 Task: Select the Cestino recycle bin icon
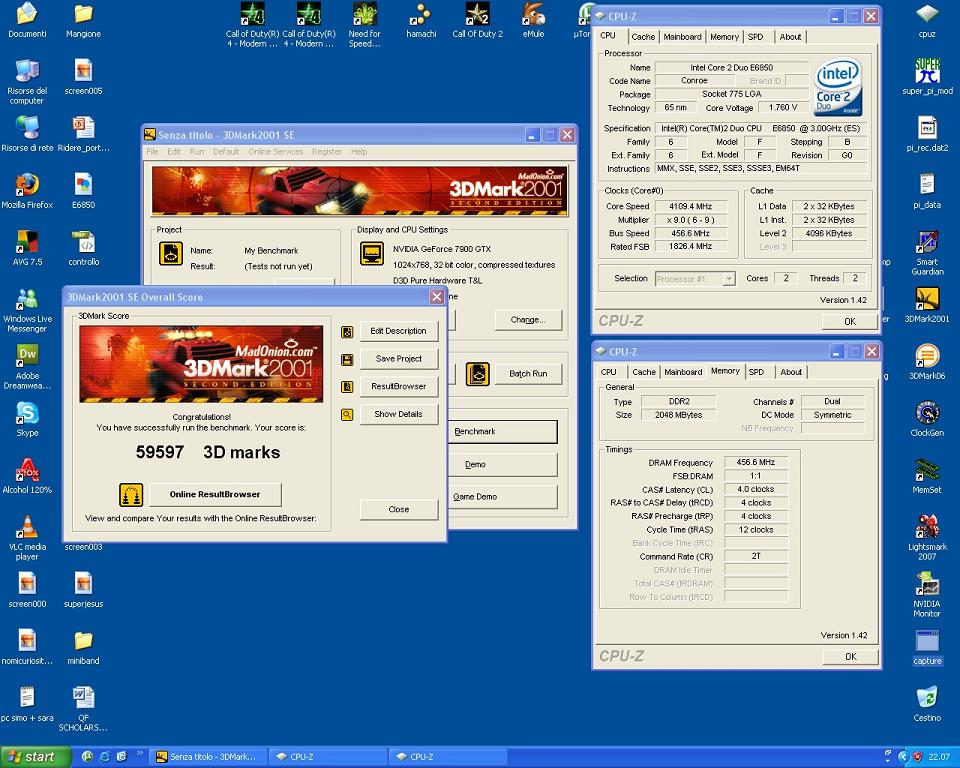[x=927, y=704]
